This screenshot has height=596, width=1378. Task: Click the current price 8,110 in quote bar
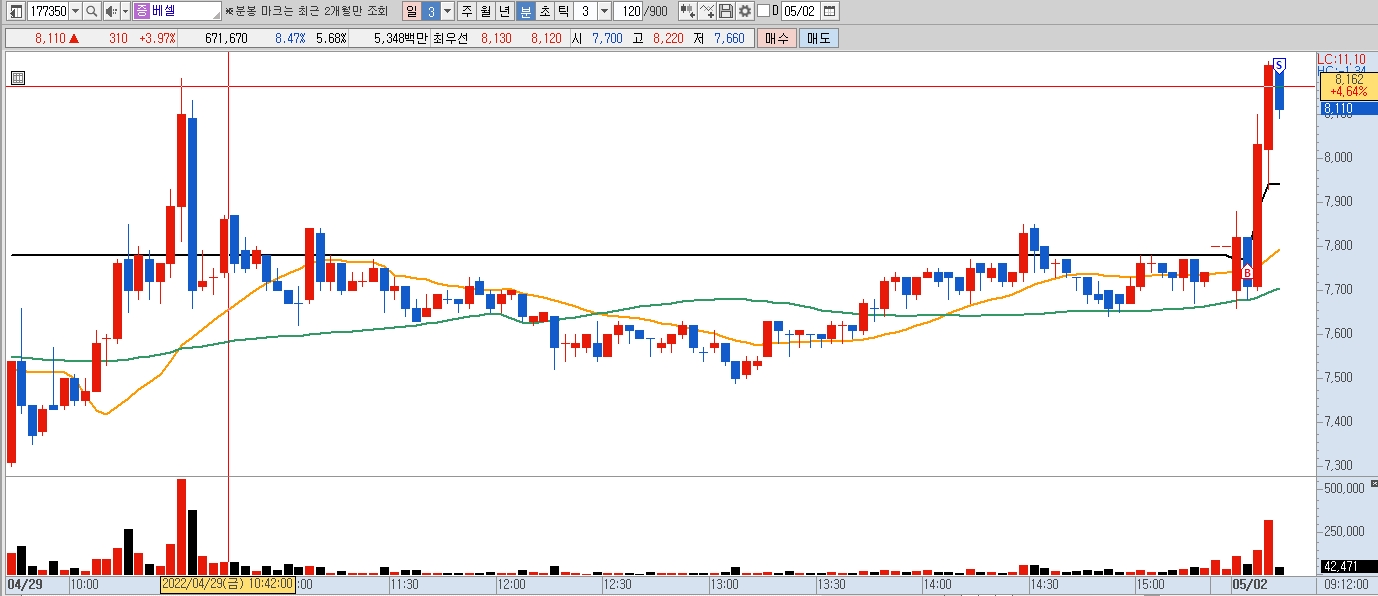coord(50,38)
